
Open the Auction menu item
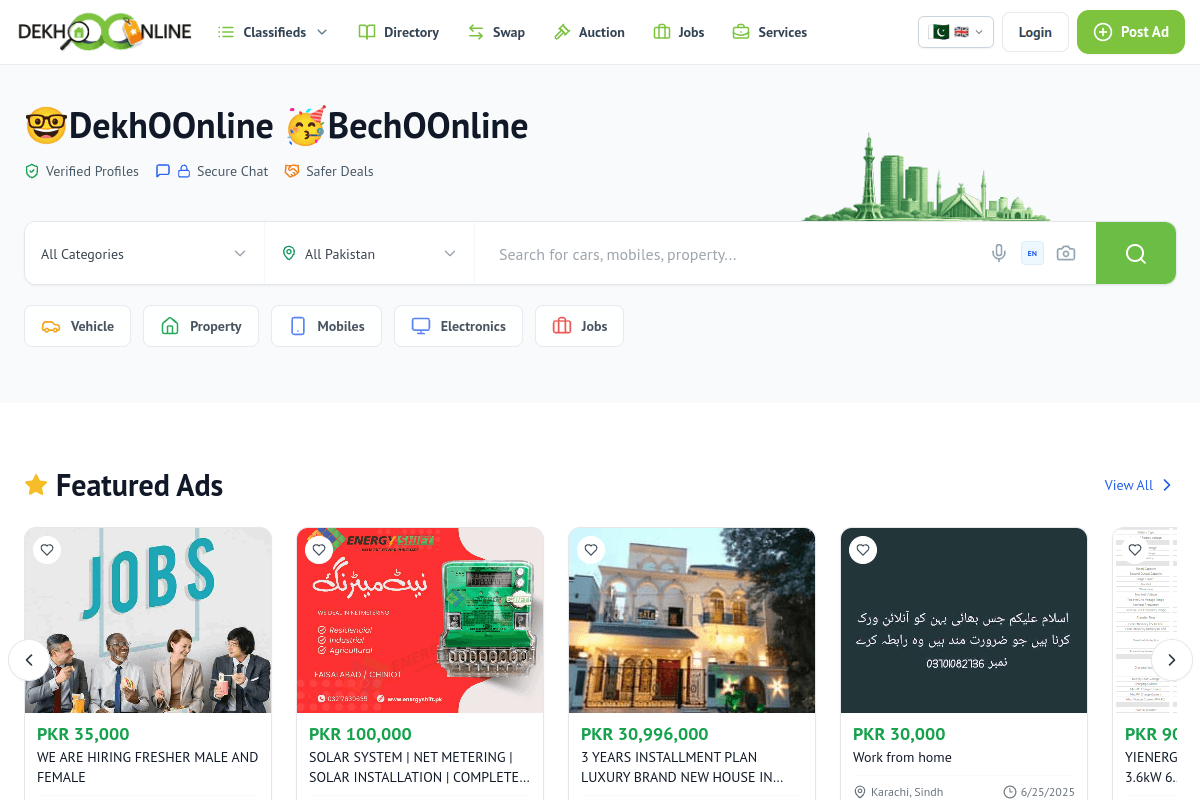(x=589, y=32)
